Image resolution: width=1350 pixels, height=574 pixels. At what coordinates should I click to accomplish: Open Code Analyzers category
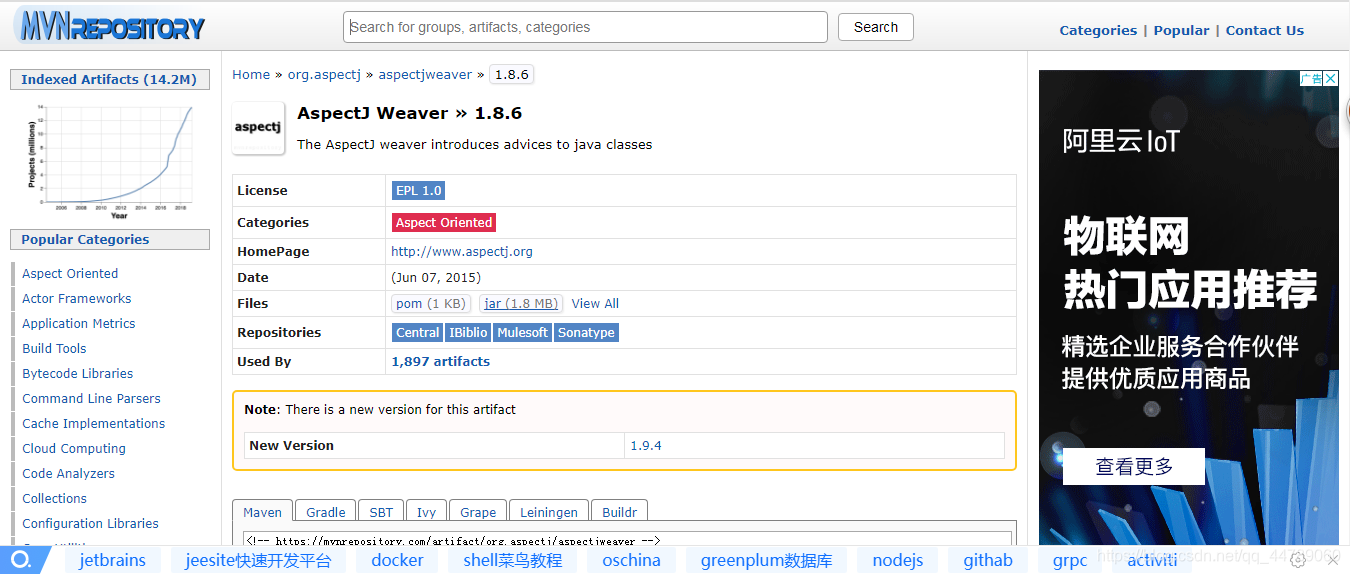coord(69,473)
